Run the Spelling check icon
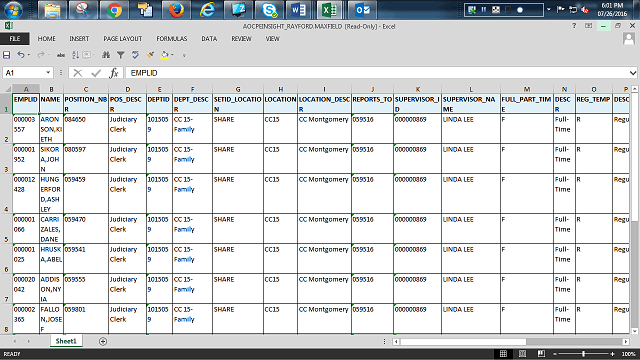 coord(135,55)
